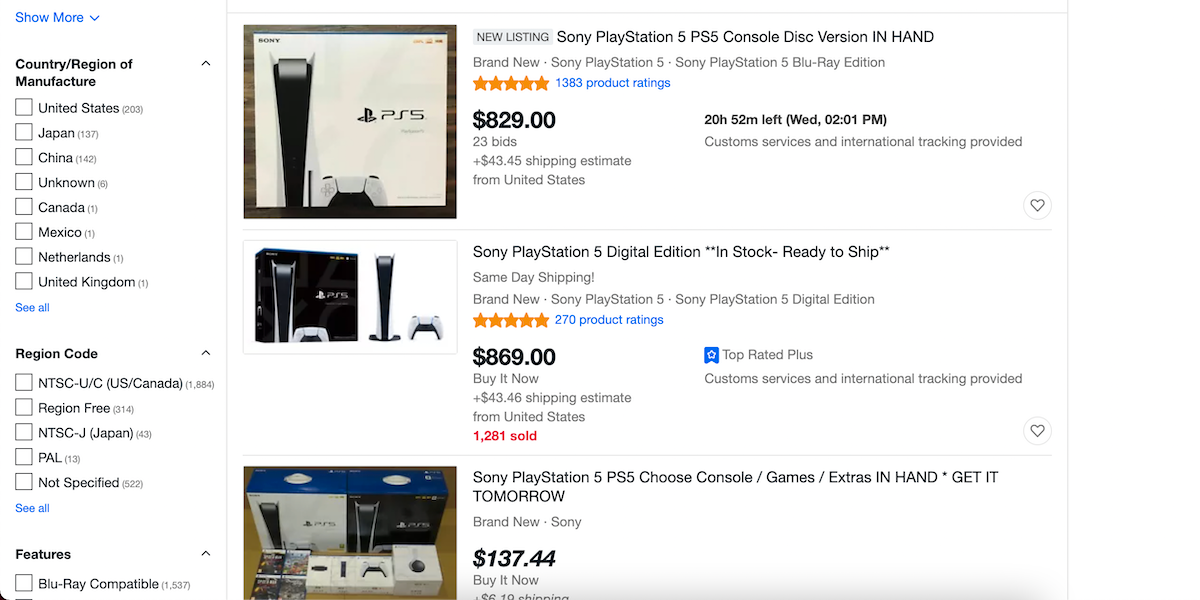The height and width of the screenshot is (600, 1200).
Task: Open Sony PlayStation 5 Digital Edition listing title
Action: (x=681, y=252)
